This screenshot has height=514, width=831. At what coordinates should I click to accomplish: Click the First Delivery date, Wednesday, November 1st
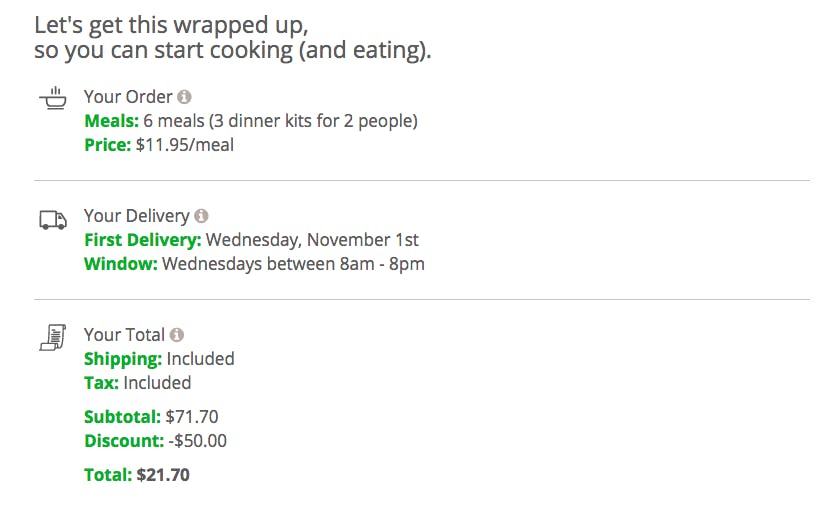[x=312, y=240]
